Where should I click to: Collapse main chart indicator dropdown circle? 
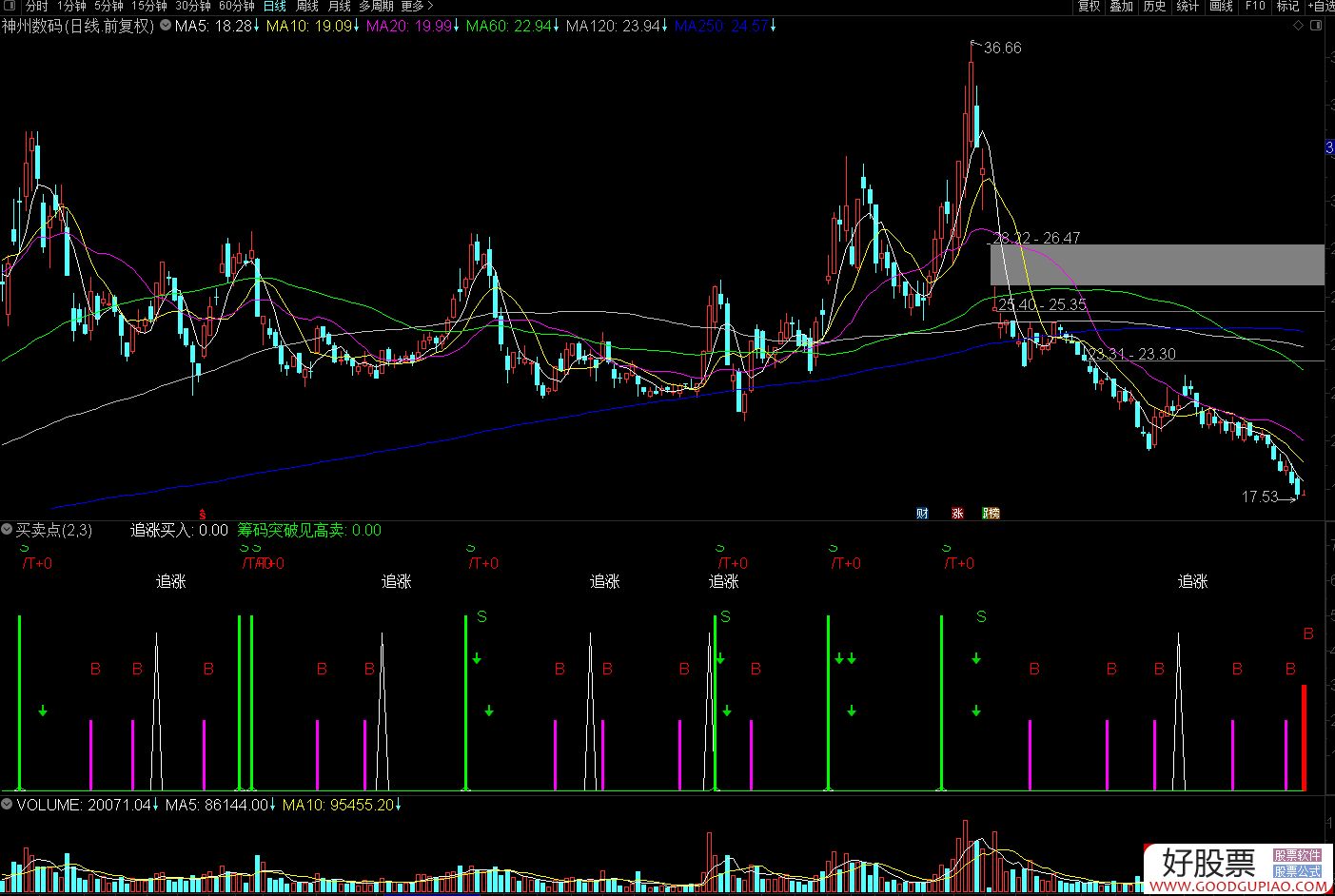click(x=167, y=26)
